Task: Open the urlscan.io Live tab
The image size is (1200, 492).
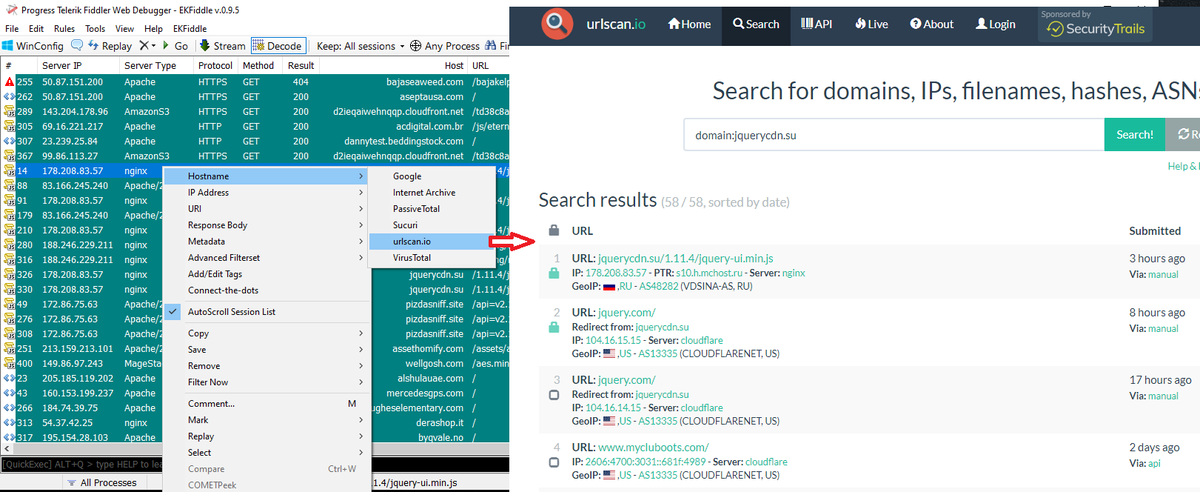Action: click(x=870, y=24)
